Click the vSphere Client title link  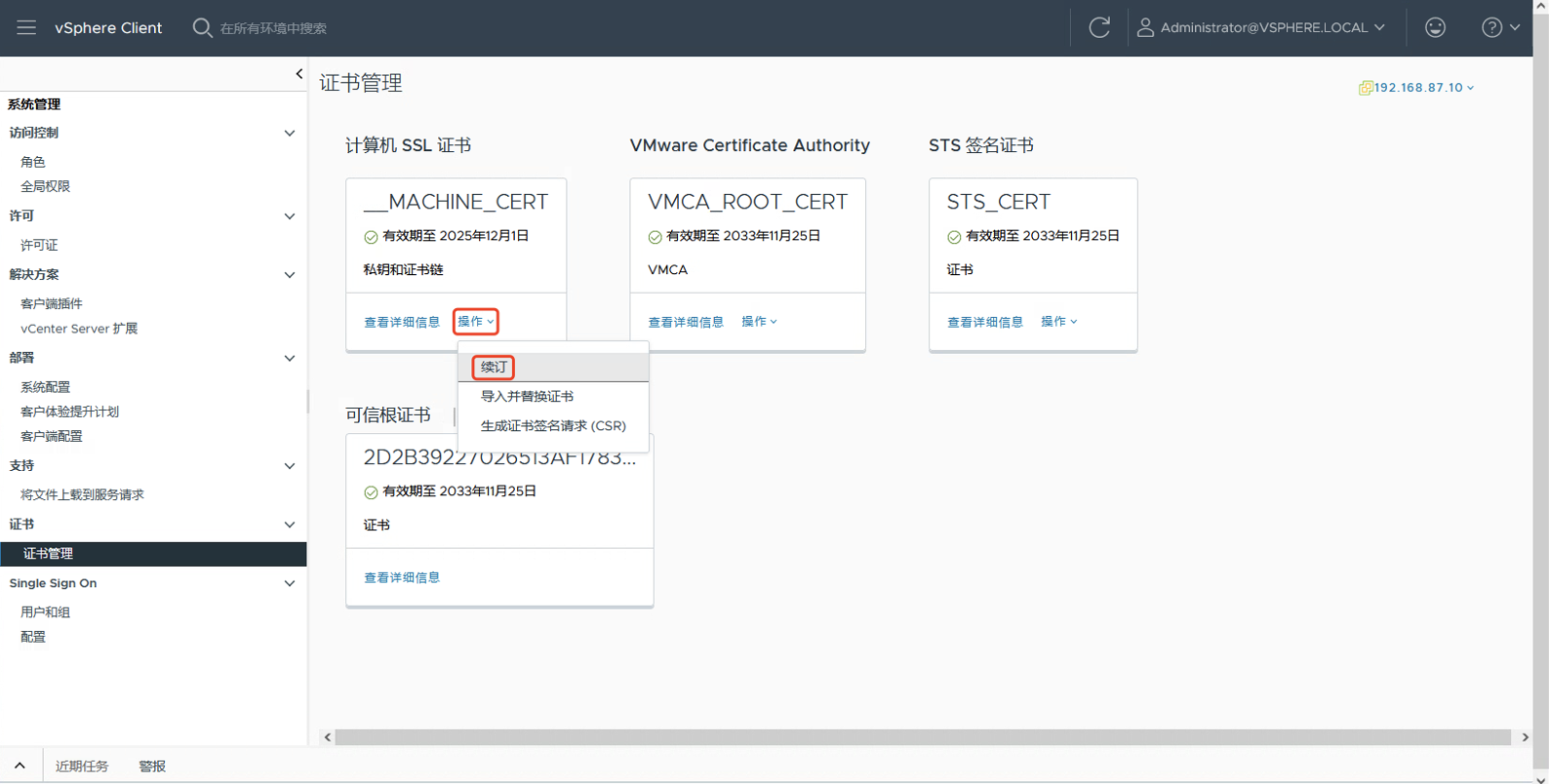pyautogui.click(x=108, y=27)
